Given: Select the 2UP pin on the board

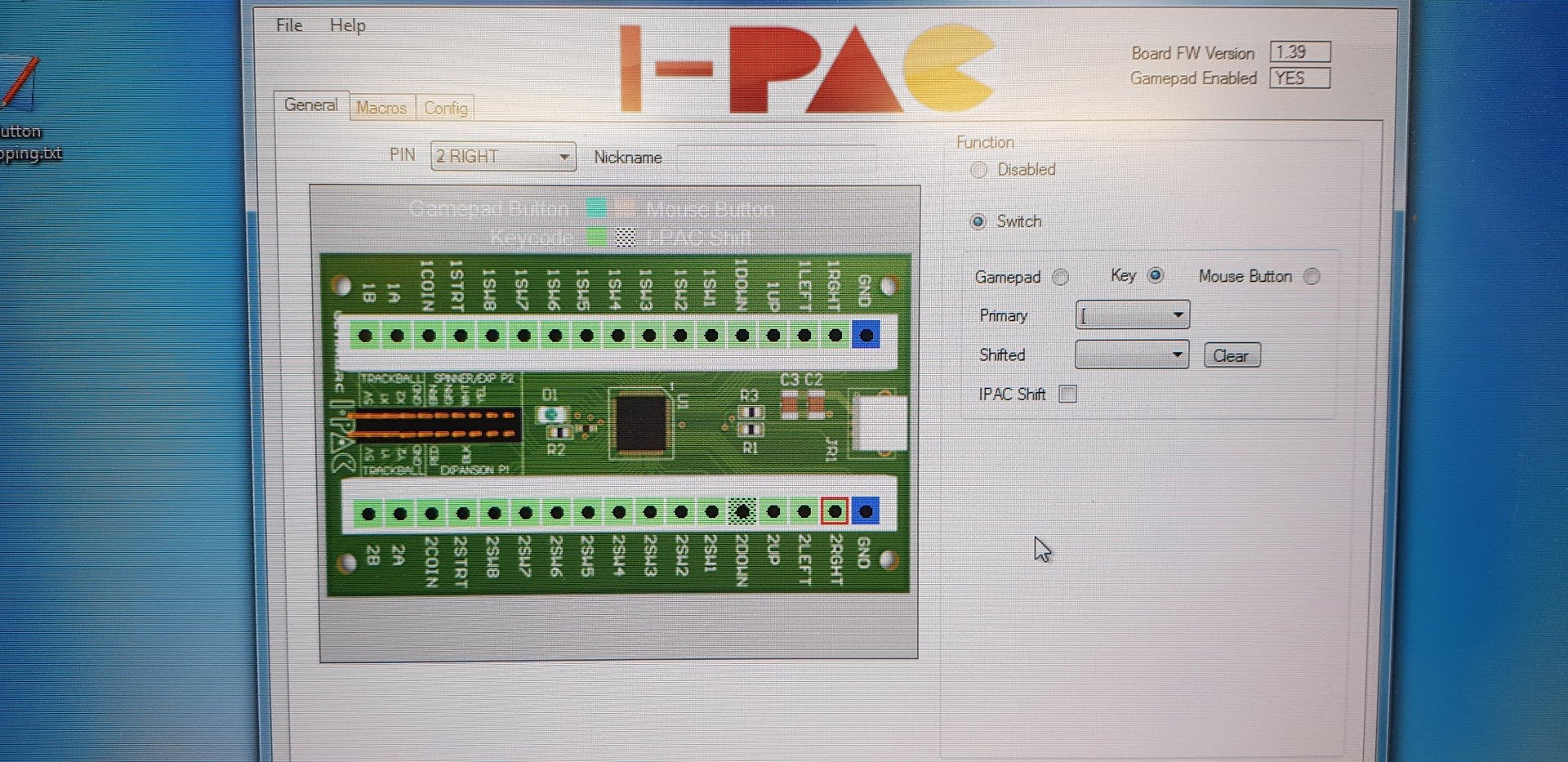Looking at the screenshot, I should (x=773, y=512).
